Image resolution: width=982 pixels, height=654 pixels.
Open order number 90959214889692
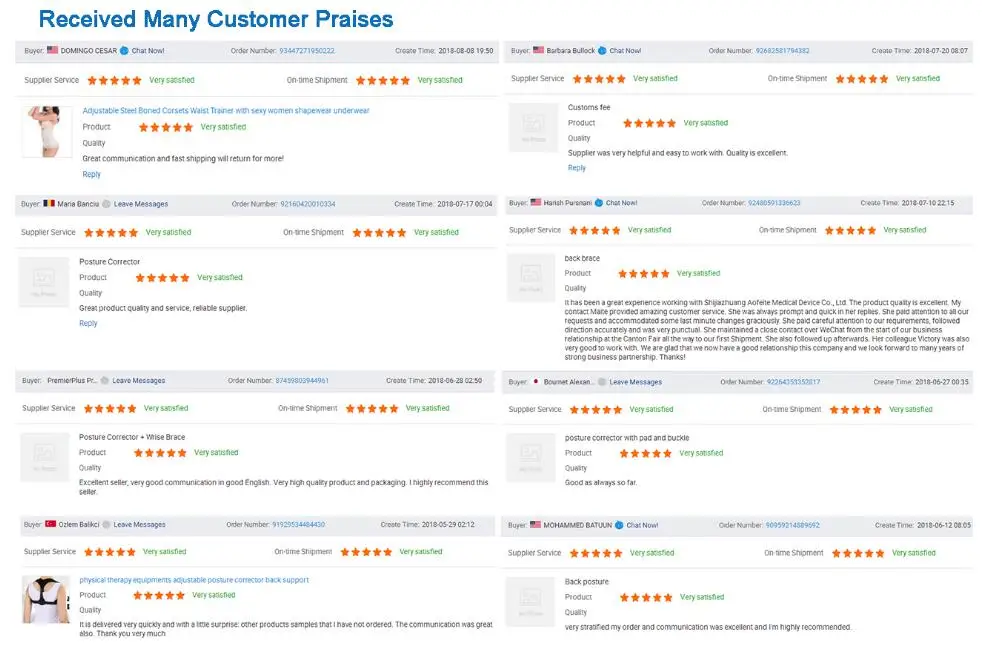pyautogui.click(x=784, y=525)
